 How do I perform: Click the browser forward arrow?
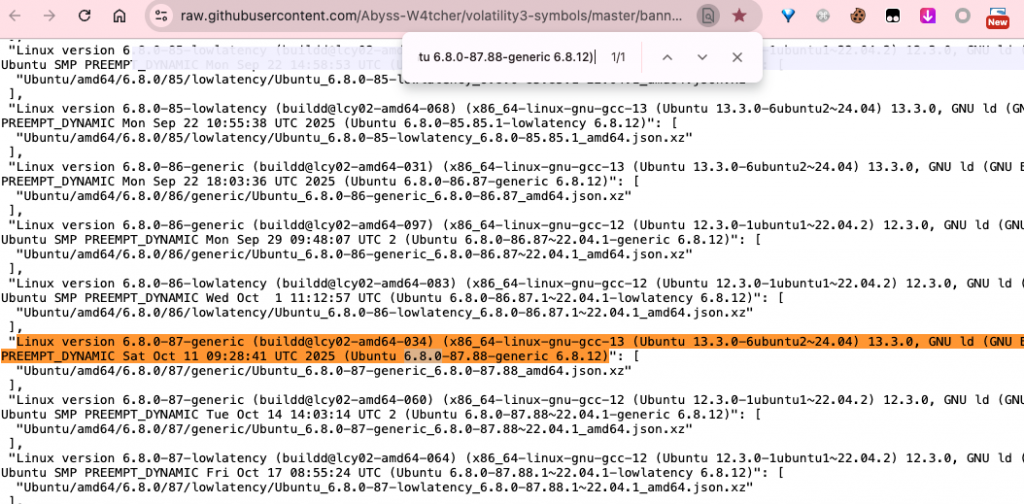[x=50, y=16]
